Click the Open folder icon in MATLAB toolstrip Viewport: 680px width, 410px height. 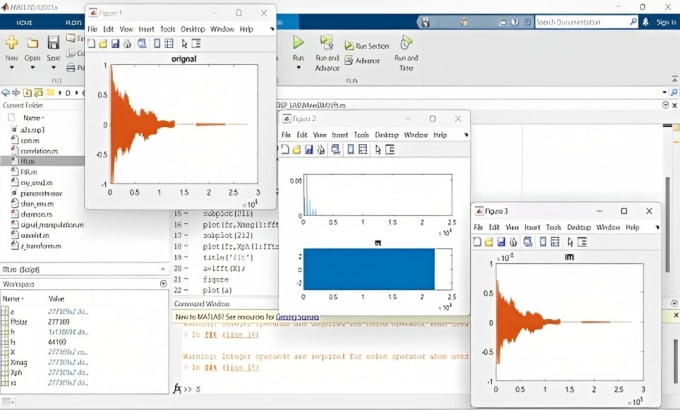[x=32, y=43]
